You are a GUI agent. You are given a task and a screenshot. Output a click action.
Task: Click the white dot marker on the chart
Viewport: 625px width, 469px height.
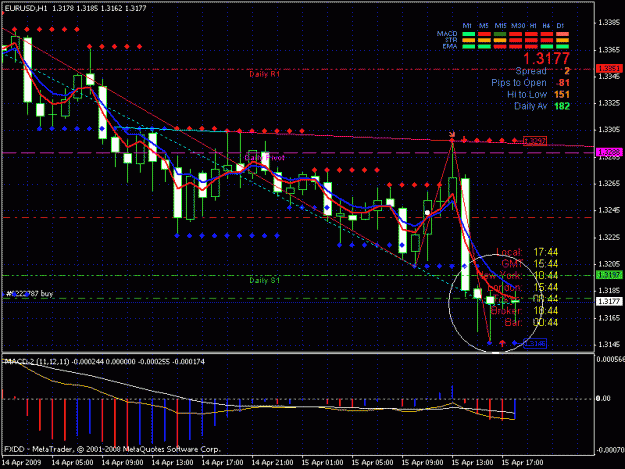click(427, 213)
